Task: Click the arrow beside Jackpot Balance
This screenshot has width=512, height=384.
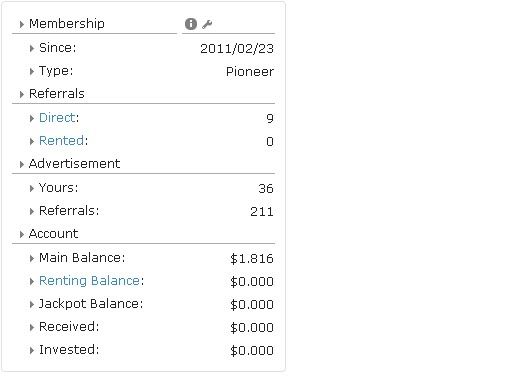Action: coord(32,304)
